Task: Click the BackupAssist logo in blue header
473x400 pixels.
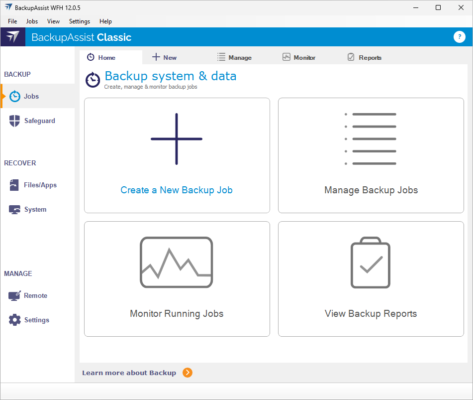Action: (x=13, y=37)
